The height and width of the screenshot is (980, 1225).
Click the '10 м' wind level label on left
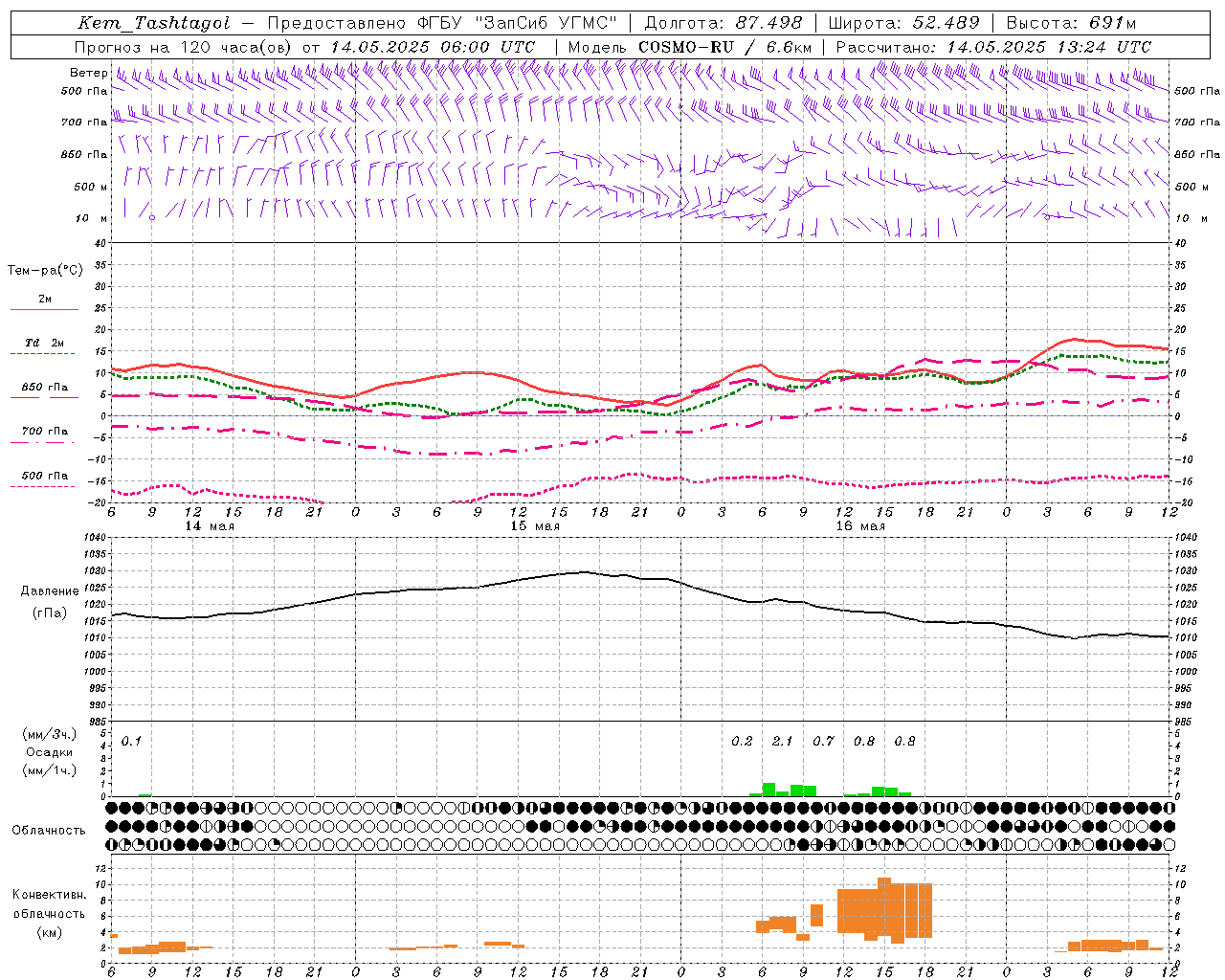93,219
